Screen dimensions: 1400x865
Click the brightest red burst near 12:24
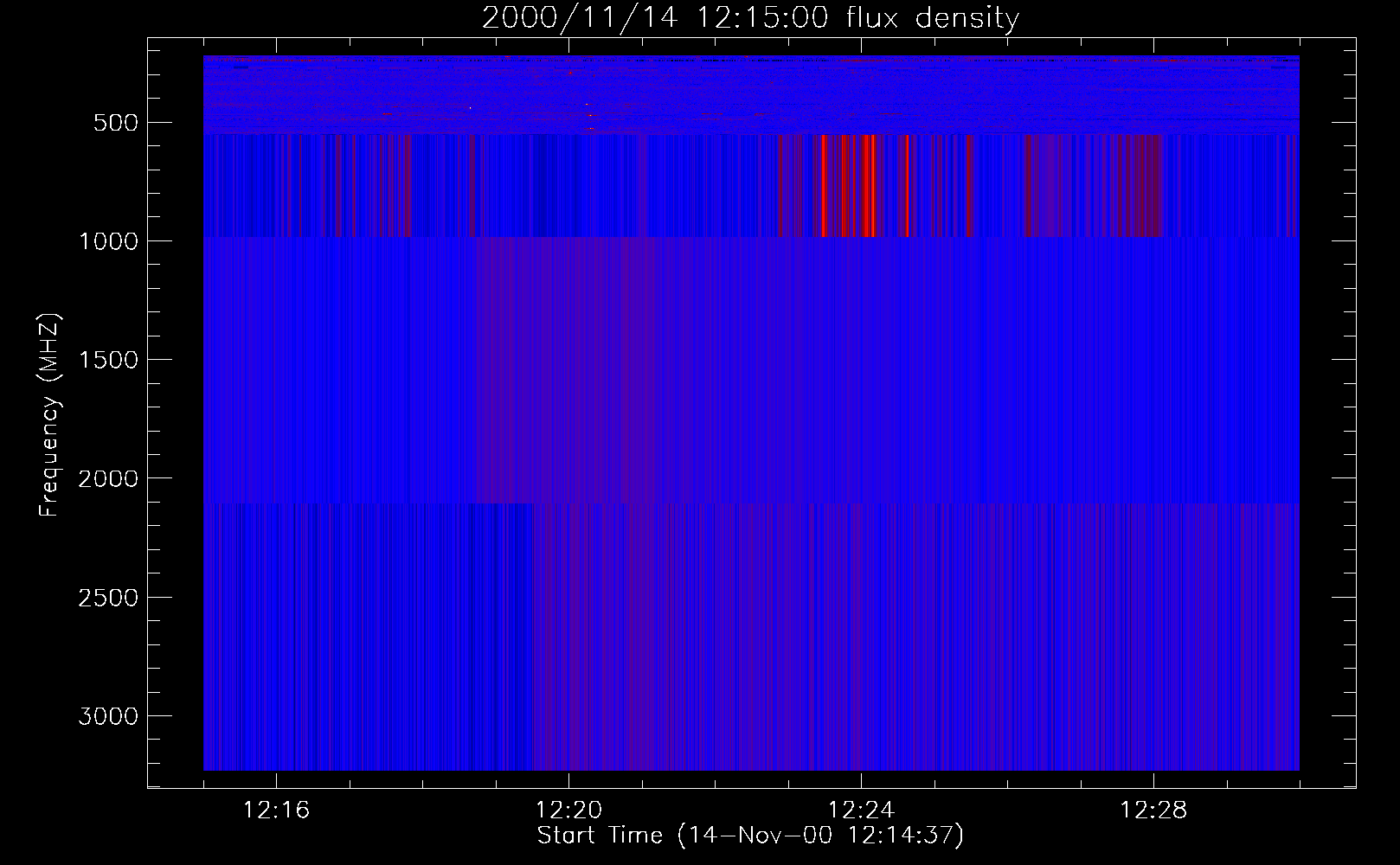pos(868,185)
